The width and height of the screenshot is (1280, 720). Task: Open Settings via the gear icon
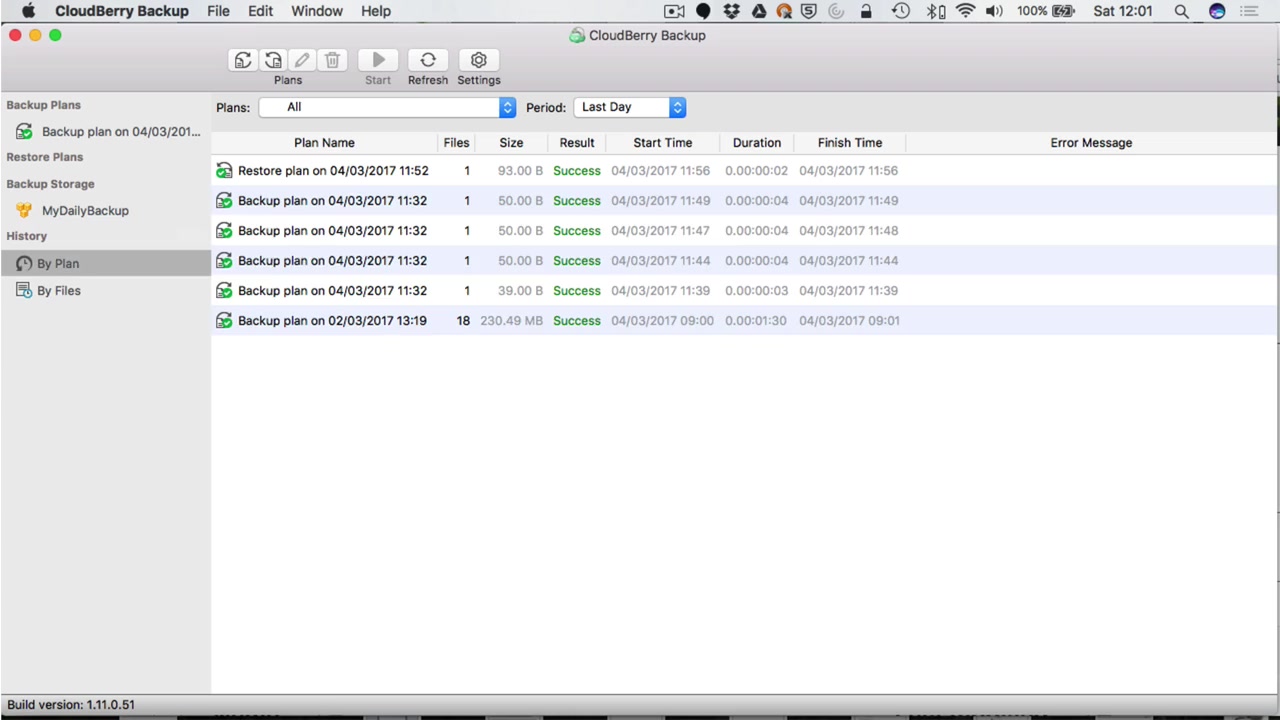(x=479, y=61)
